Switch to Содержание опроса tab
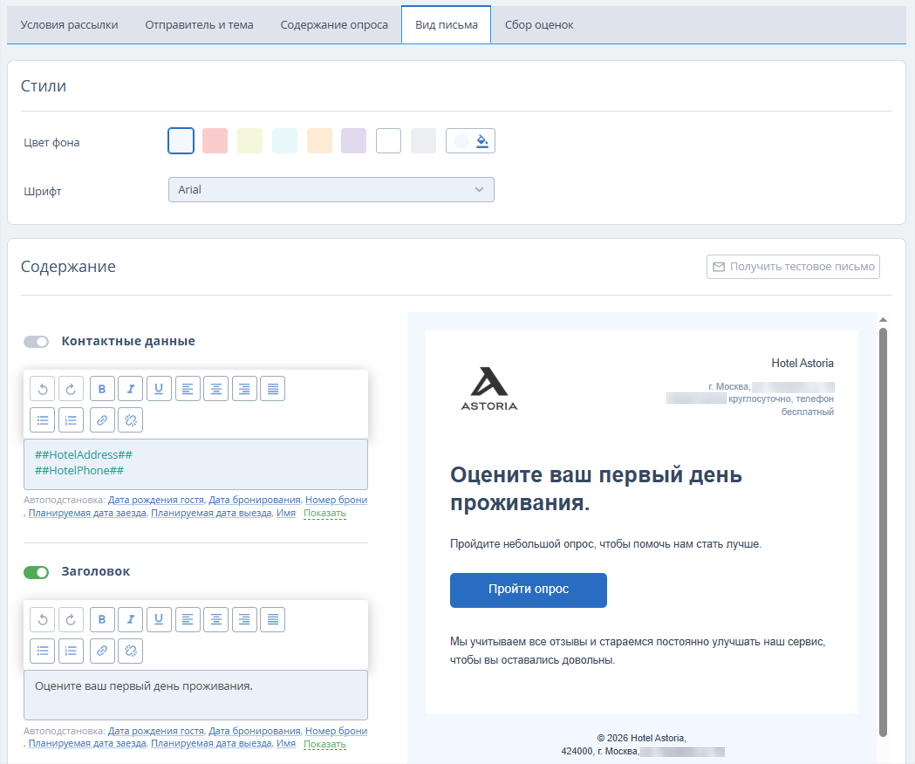The image size is (915, 764). click(334, 25)
